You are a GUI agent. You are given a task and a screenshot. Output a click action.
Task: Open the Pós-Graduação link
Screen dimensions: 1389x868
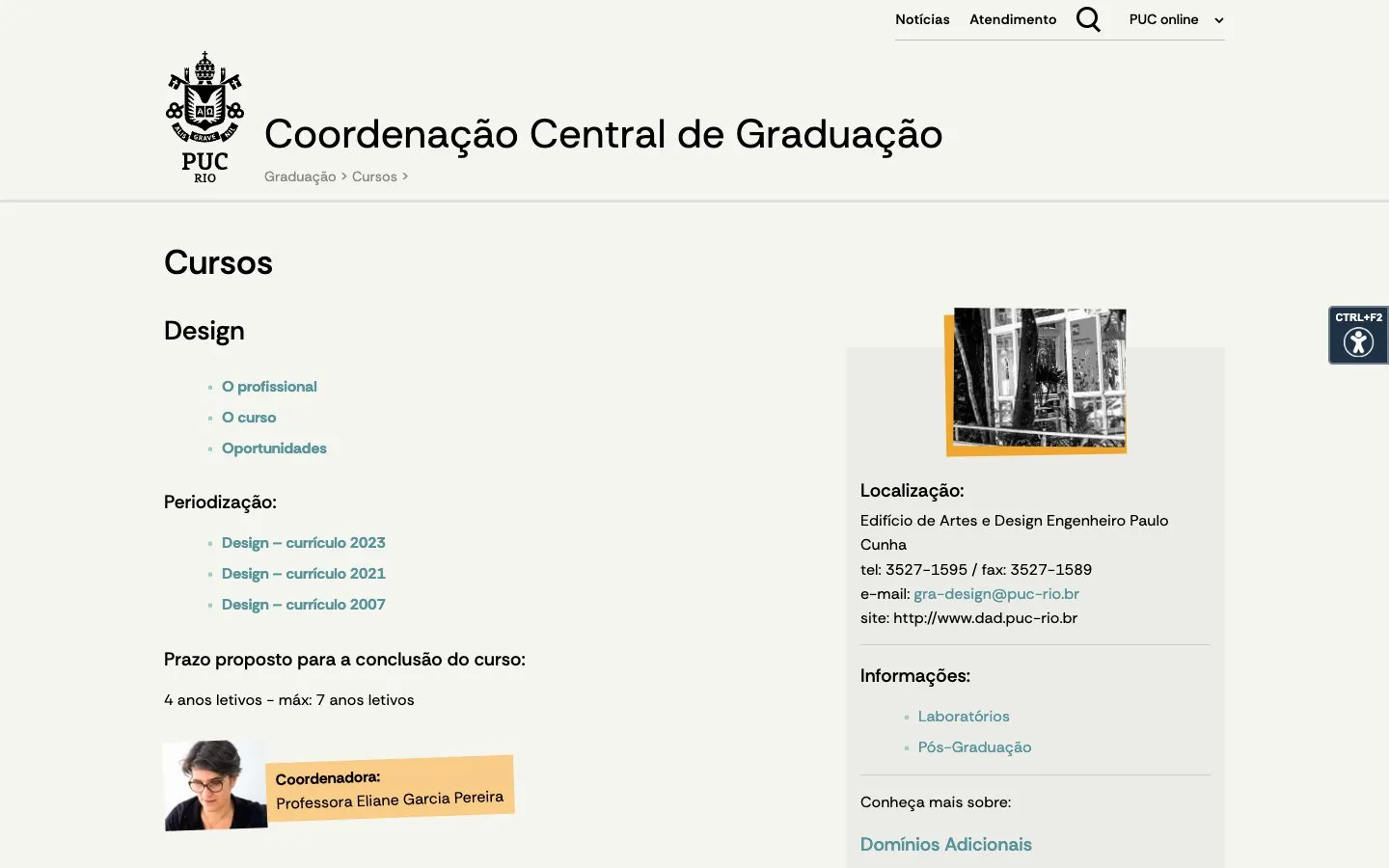pos(974,747)
